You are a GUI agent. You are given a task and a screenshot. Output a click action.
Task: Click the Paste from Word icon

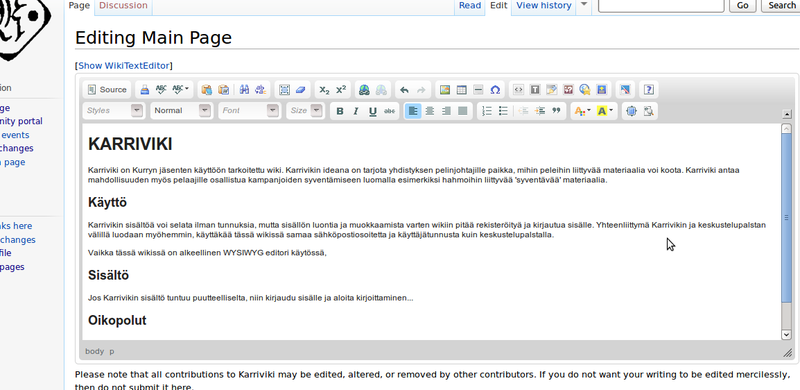point(223,90)
